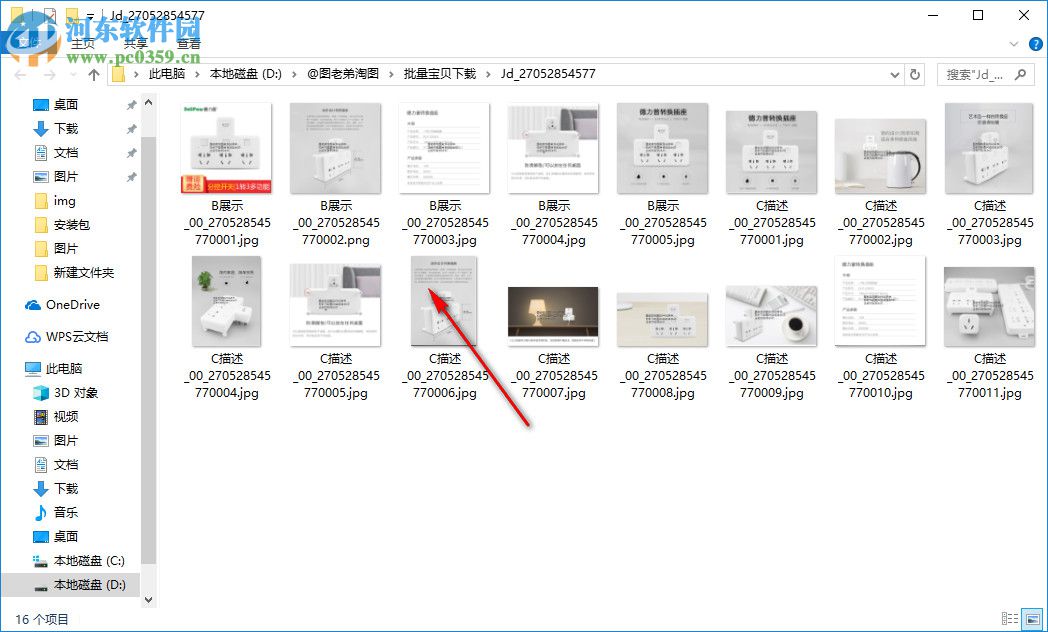Click the search magnifier icon
The width and height of the screenshot is (1048, 632).
click(x=1019, y=73)
